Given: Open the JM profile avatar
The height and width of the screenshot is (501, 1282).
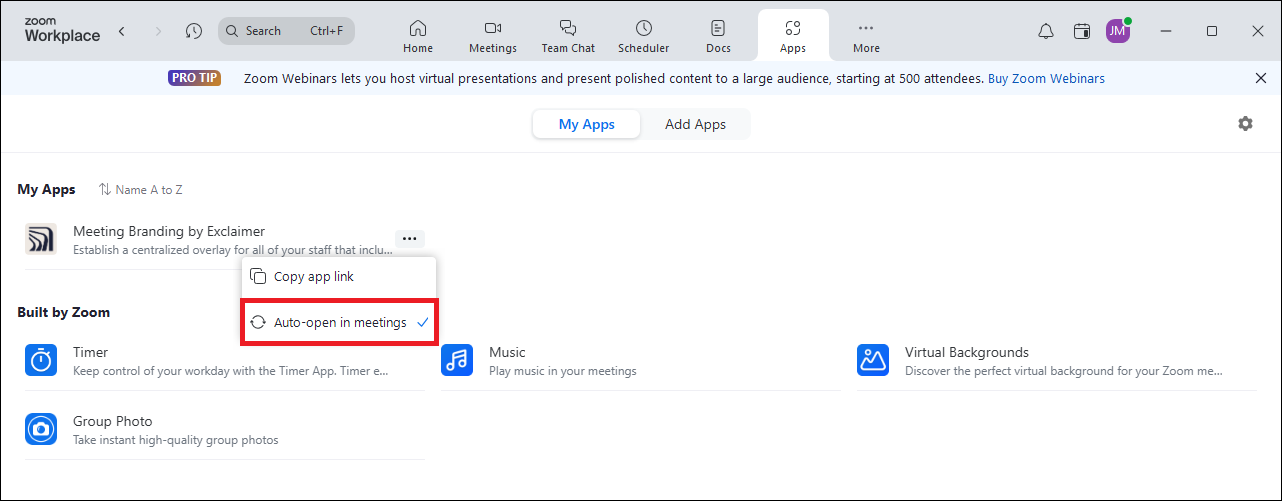Looking at the screenshot, I should pos(1118,31).
